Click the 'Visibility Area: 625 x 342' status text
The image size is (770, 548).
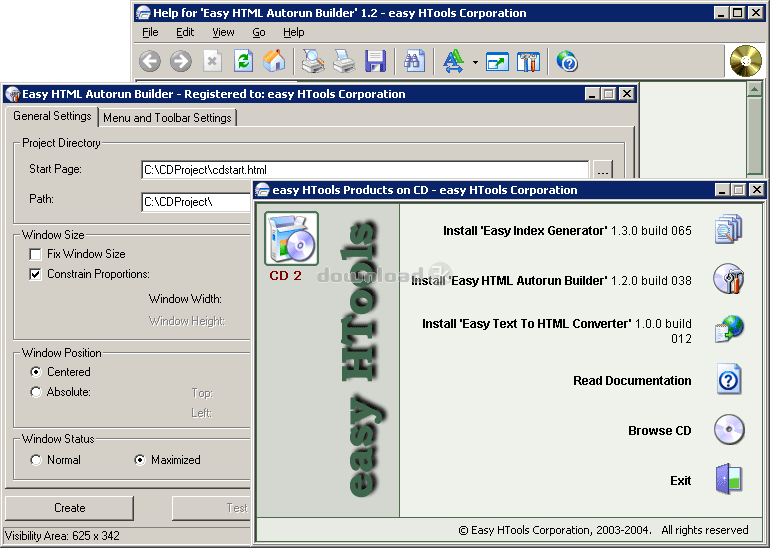point(62,536)
